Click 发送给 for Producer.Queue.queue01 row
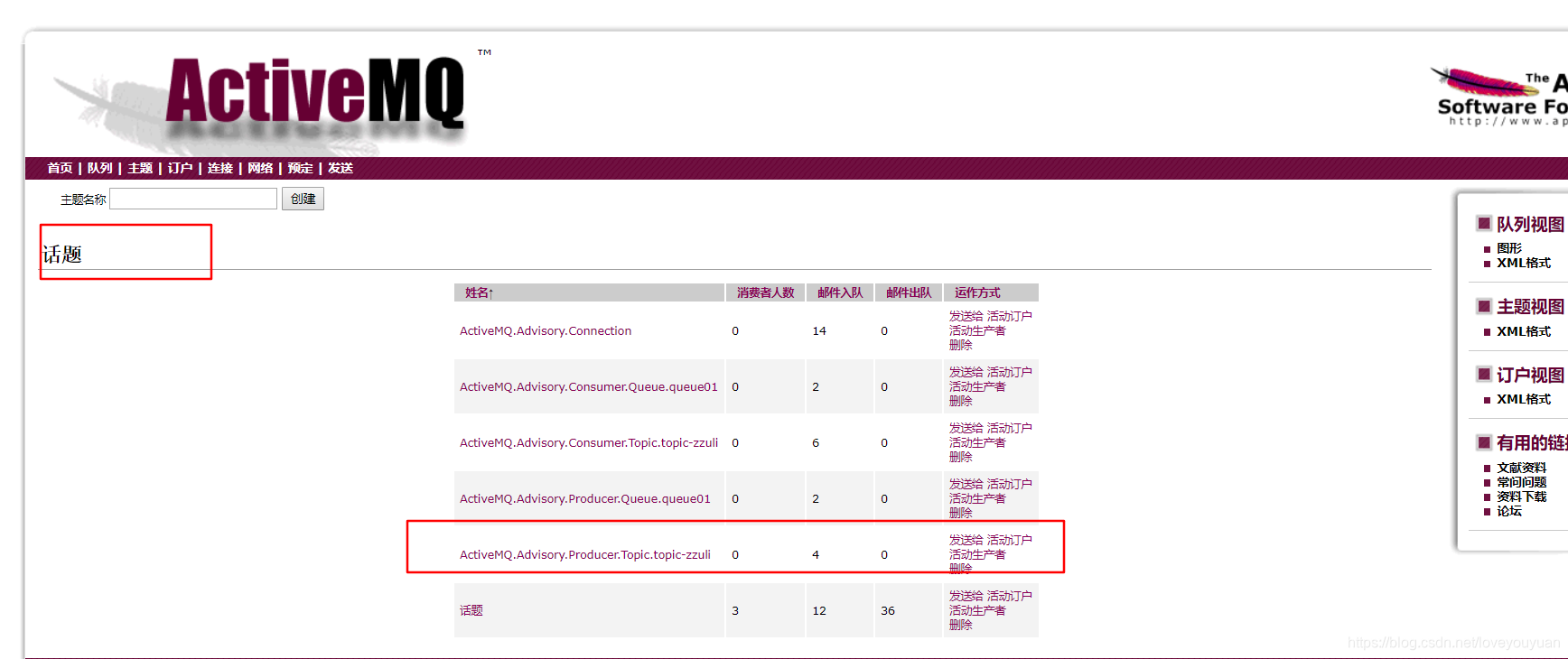The height and width of the screenshot is (659, 1568). (966, 484)
